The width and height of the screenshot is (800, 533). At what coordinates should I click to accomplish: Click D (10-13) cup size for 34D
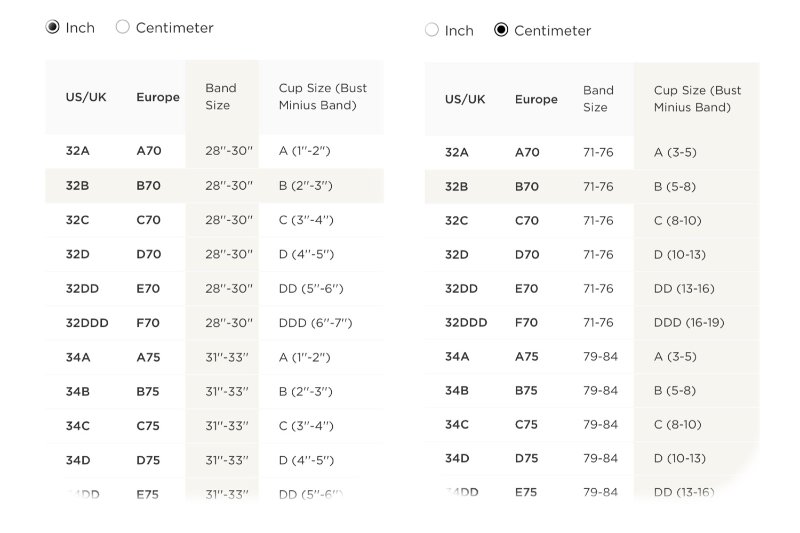pyautogui.click(x=680, y=458)
